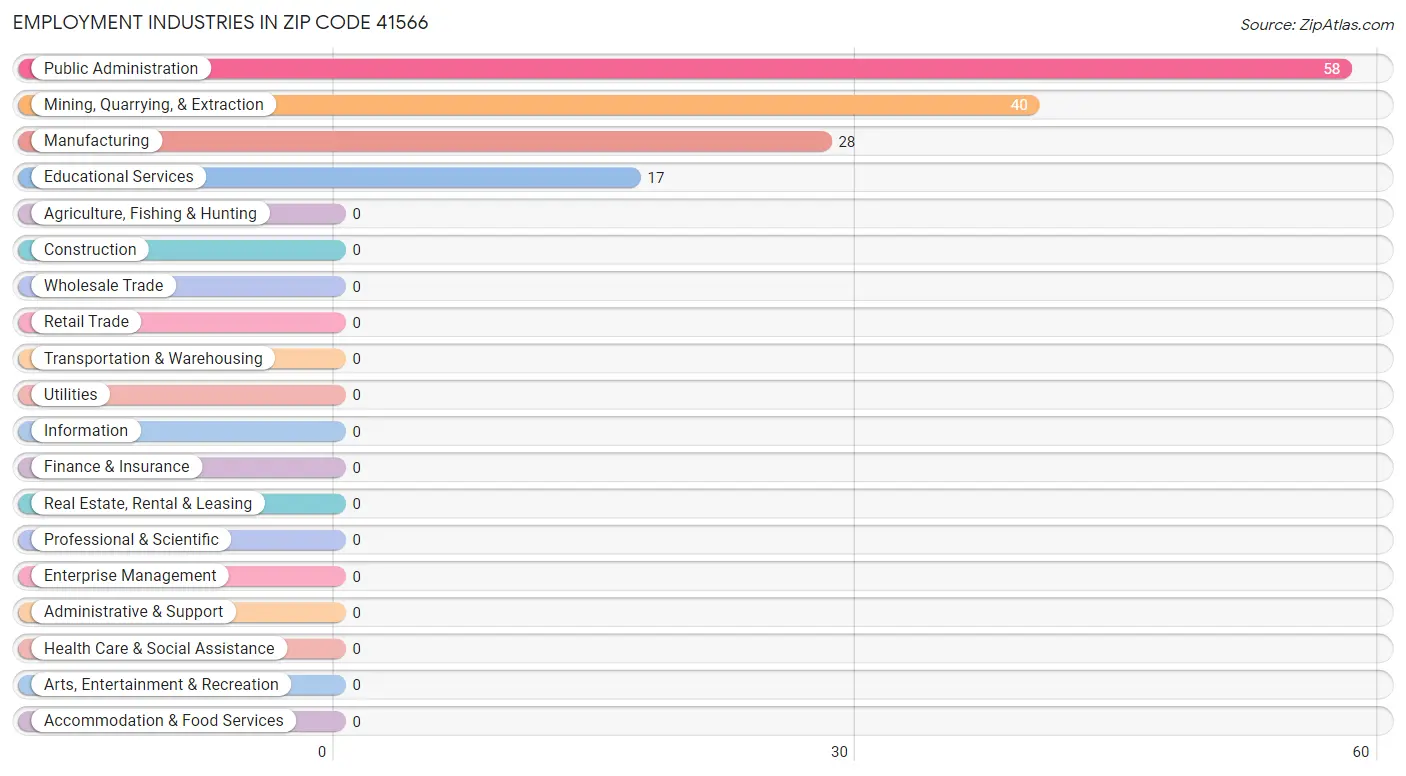Click the Transportation & Warehousing label
The height and width of the screenshot is (776, 1406).
pos(153,358)
